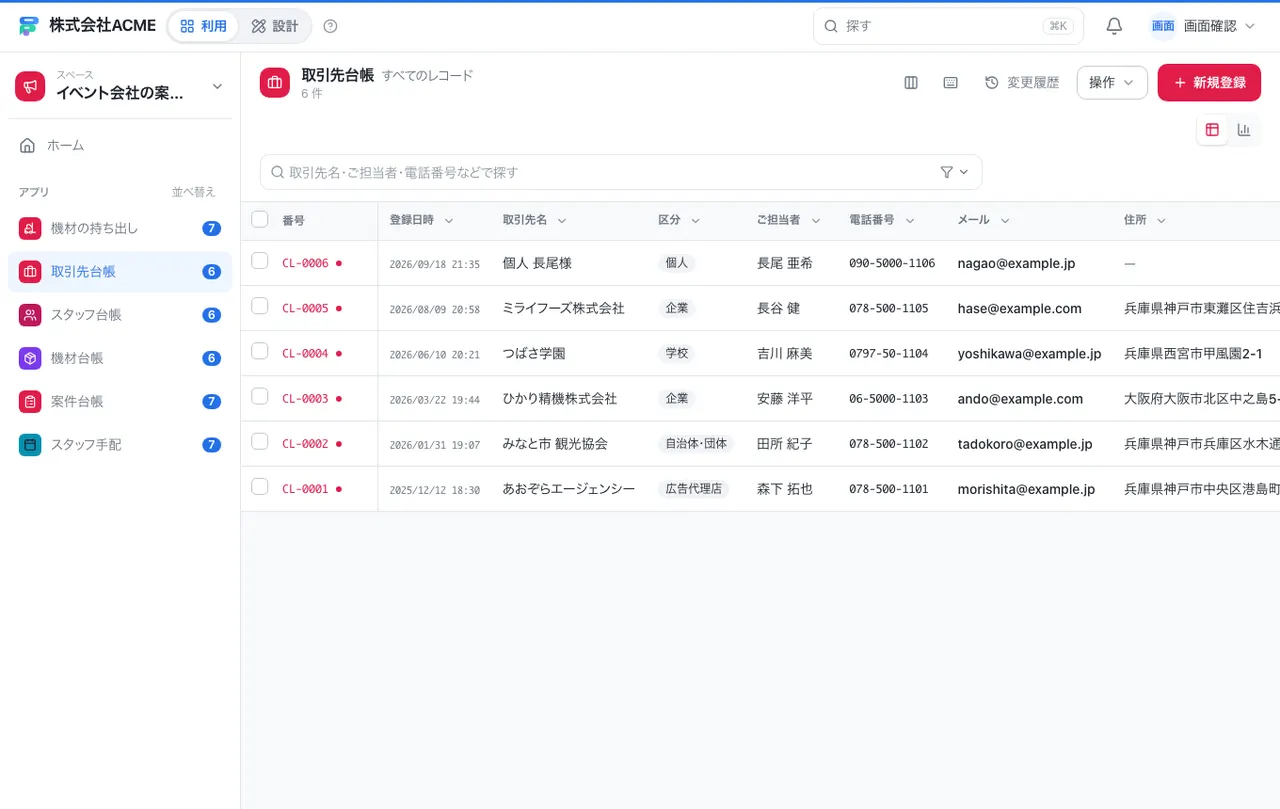Screen dimensions: 1280x809
Task: Click the 機材台帳 cube icon
Action: [30, 358]
